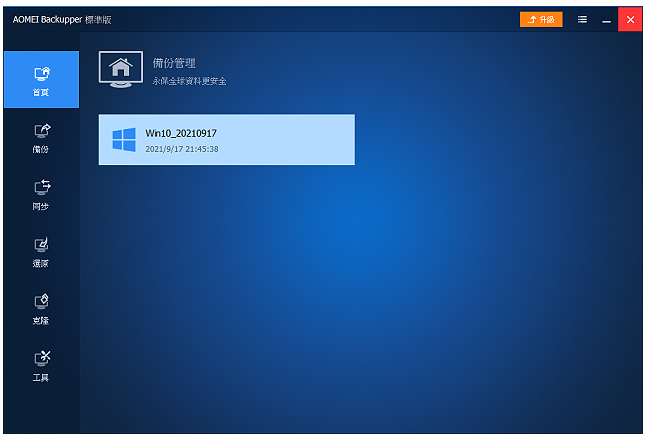Click the home monitor icon beside 備份管理
This screenshot has width=653, height=445.
(121, 70)
